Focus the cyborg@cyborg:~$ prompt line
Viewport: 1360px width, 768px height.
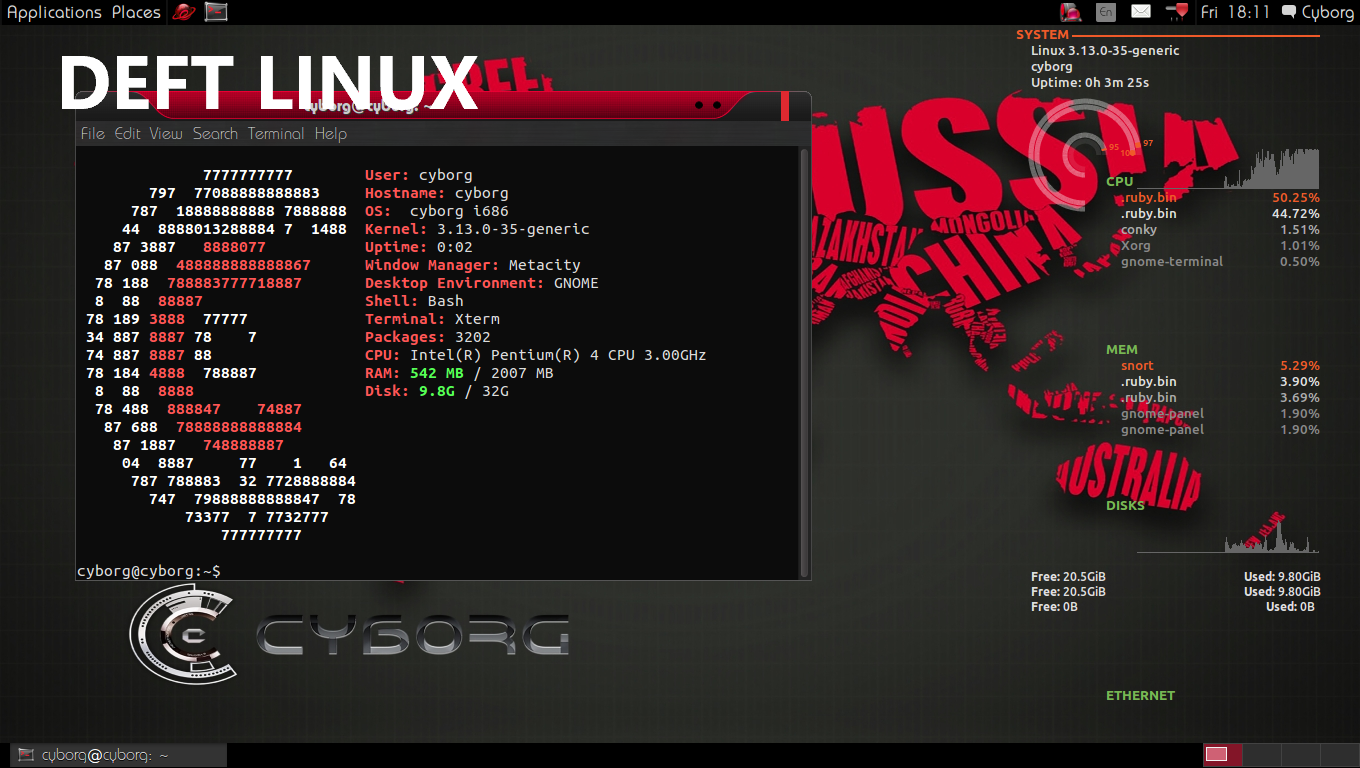[149, 571]
